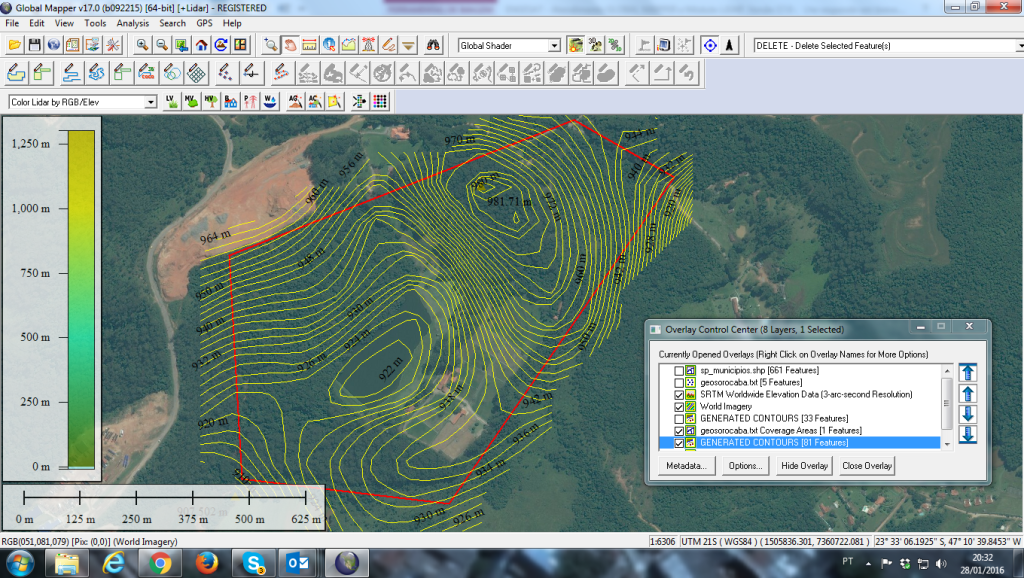The width and height of the screenshot is (1024, 578).
Task: Open the Global Shader dropdown
Action: [554, 46]
